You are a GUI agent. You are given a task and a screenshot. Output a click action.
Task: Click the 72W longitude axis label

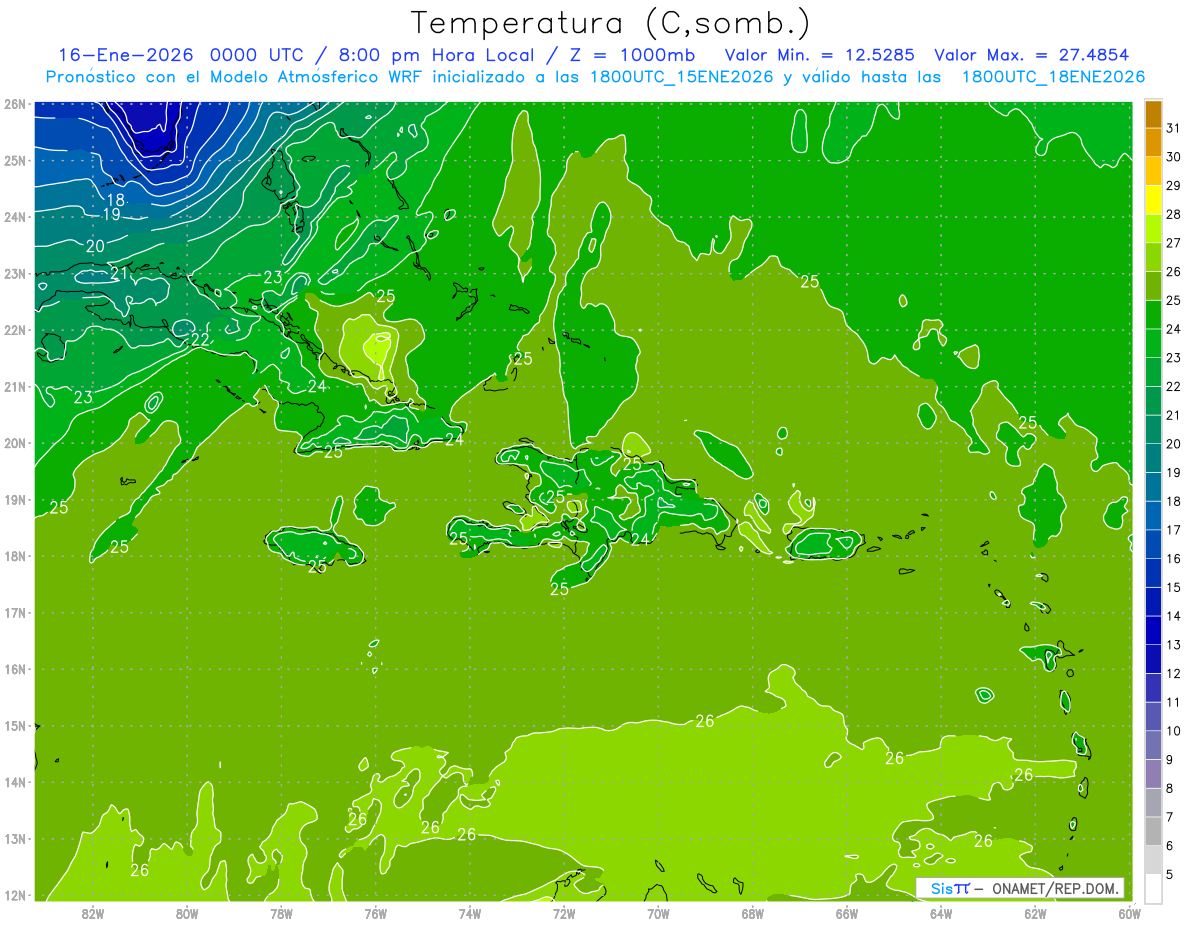[x=564, y=913]
